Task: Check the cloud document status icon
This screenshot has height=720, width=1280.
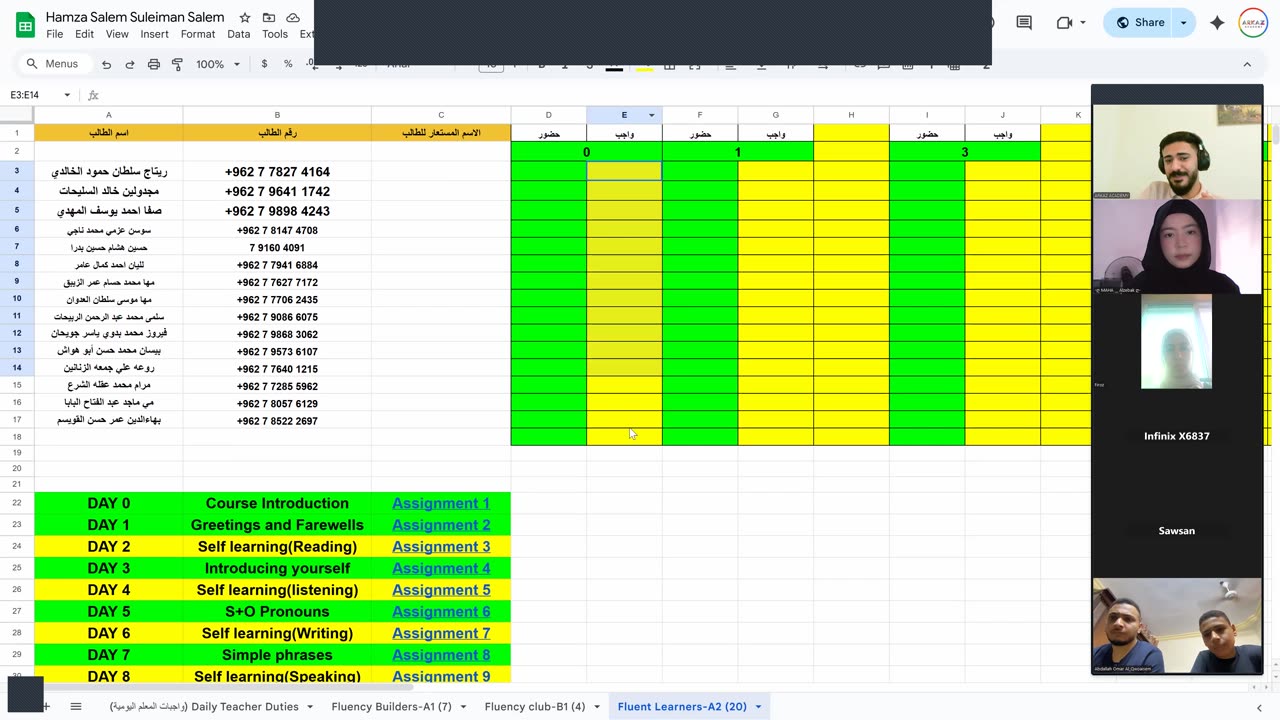Action: tap(293, 18)
